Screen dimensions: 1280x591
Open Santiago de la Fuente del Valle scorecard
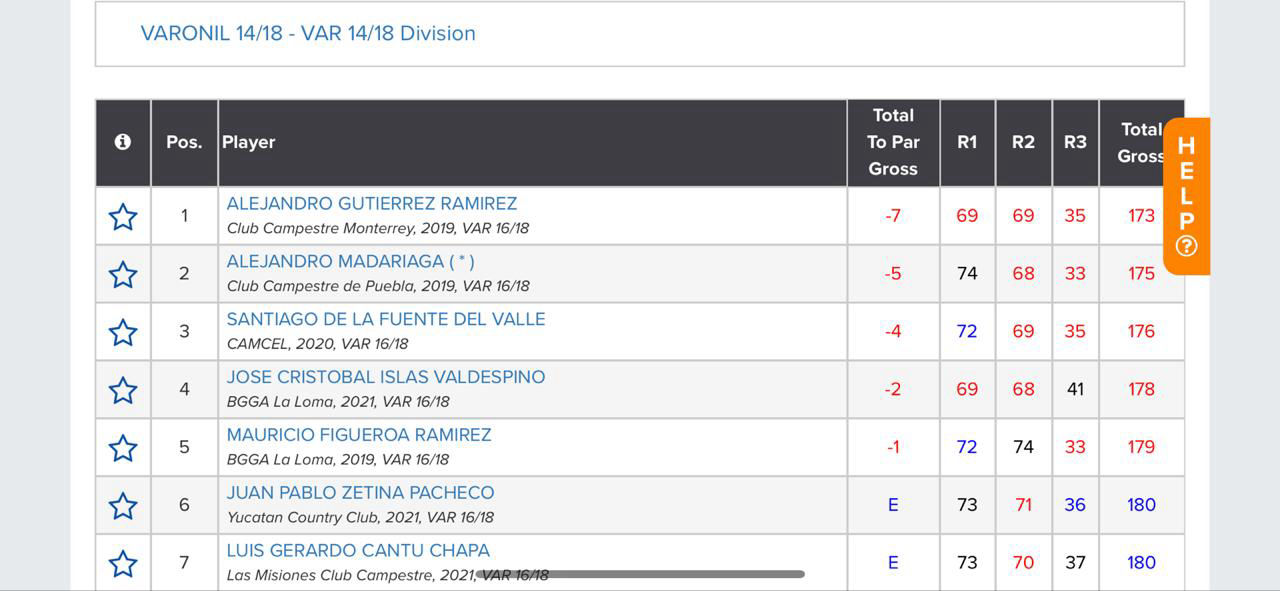tap(386, 319)
